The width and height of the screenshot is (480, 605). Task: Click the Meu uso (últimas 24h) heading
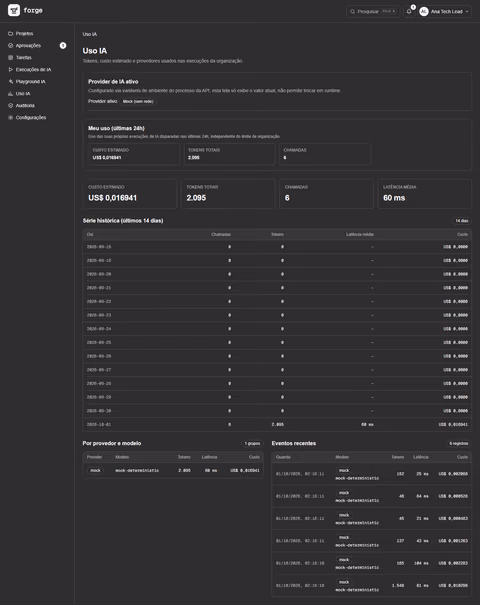[x=116, y=128]
